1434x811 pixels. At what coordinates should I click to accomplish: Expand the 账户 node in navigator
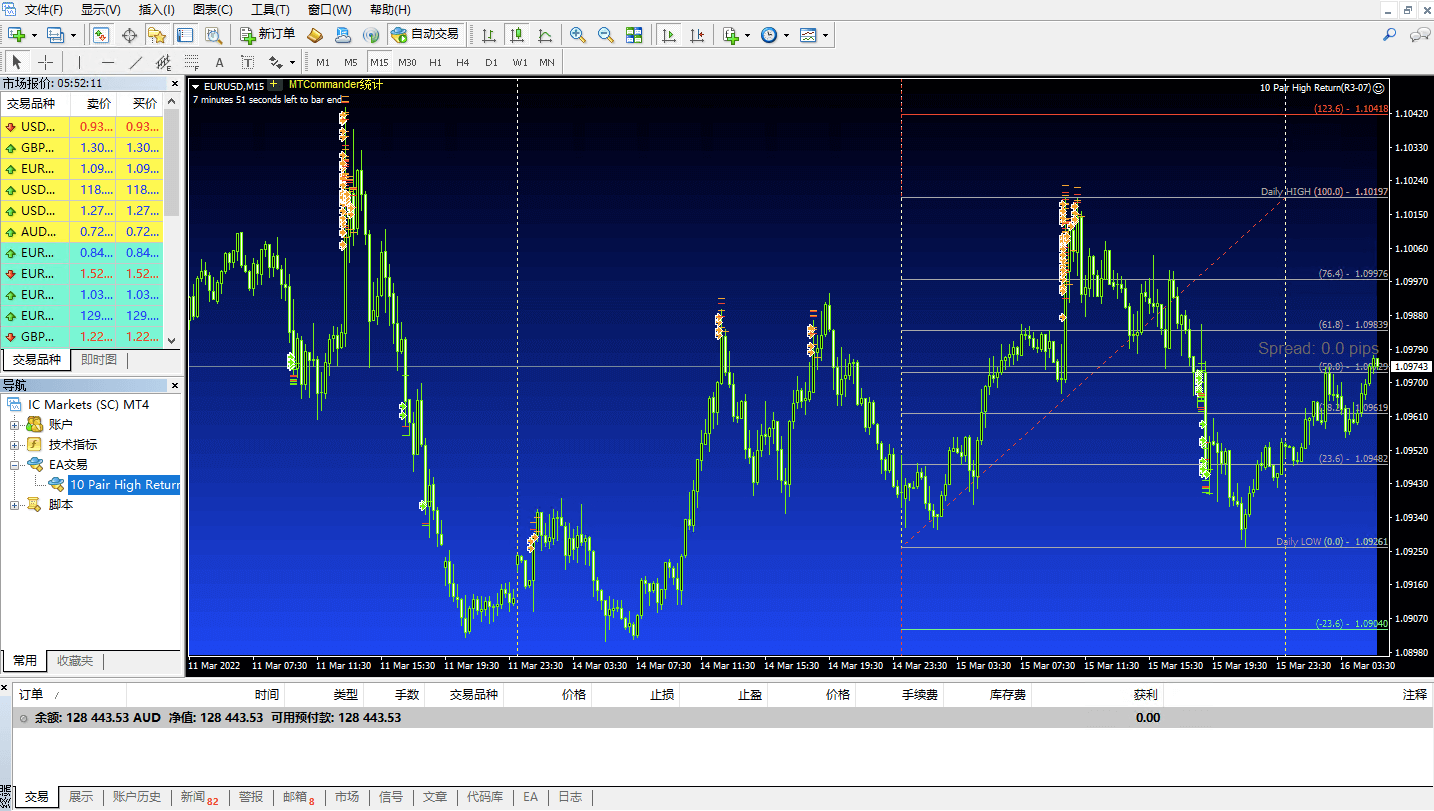(x=15, y=425)
